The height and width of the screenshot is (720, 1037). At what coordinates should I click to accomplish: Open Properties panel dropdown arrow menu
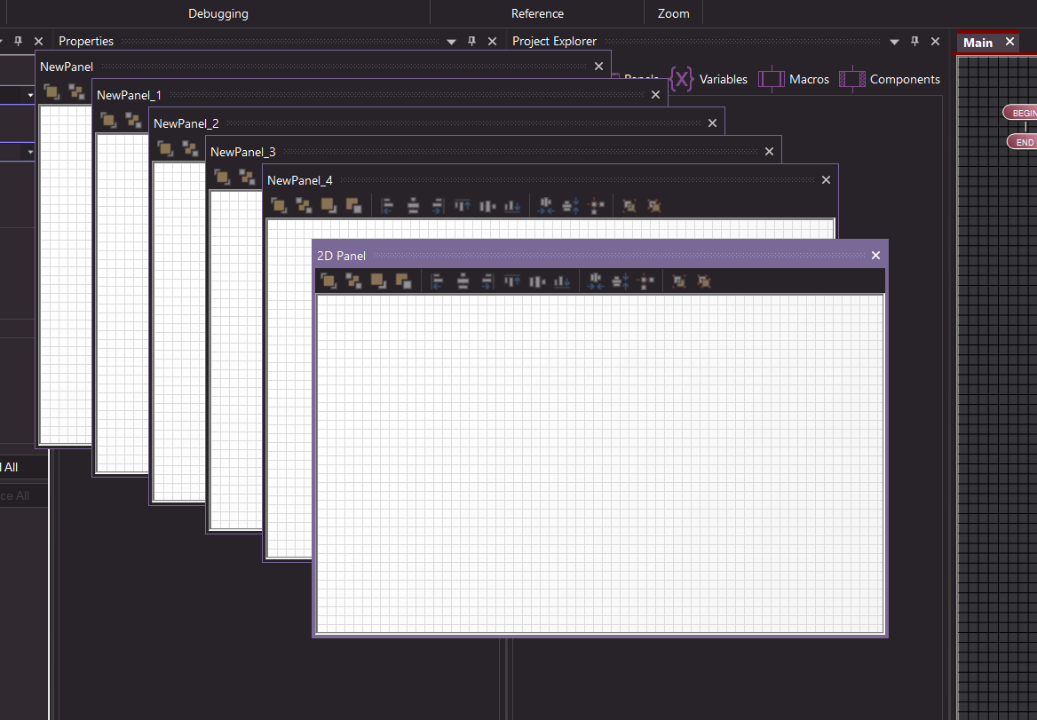click(451, 42)
